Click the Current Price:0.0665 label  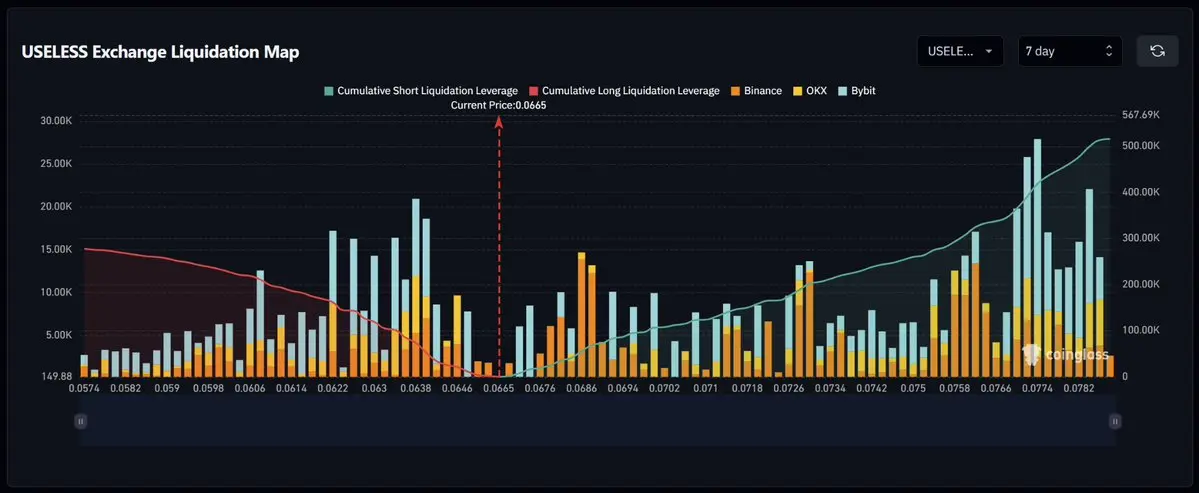point(499,105)
